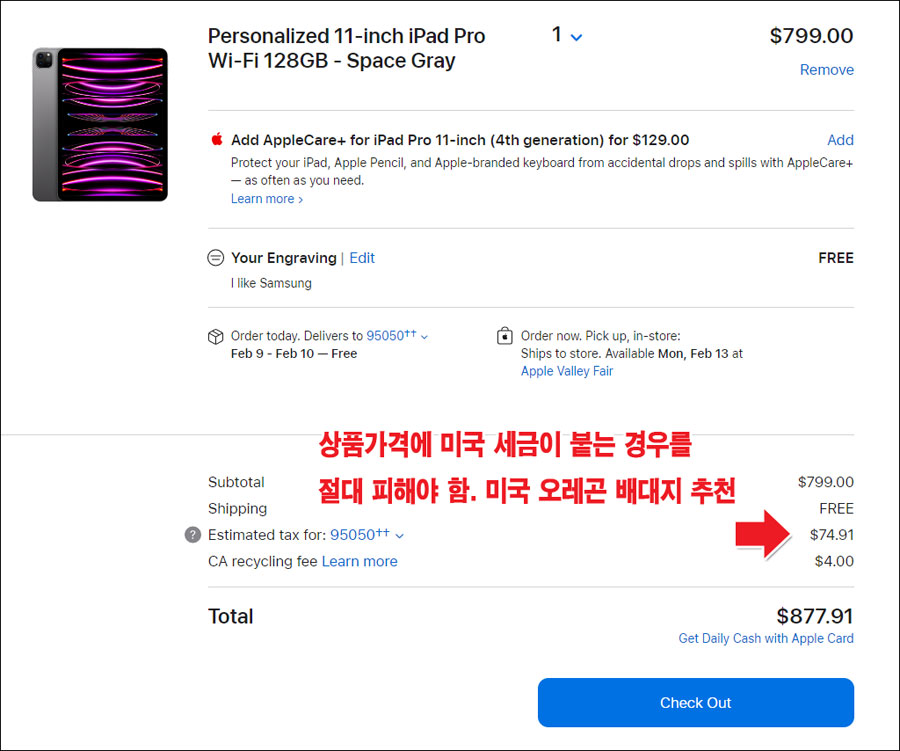
Task: Click the iPad Pro product image
Action: point(100,125)
